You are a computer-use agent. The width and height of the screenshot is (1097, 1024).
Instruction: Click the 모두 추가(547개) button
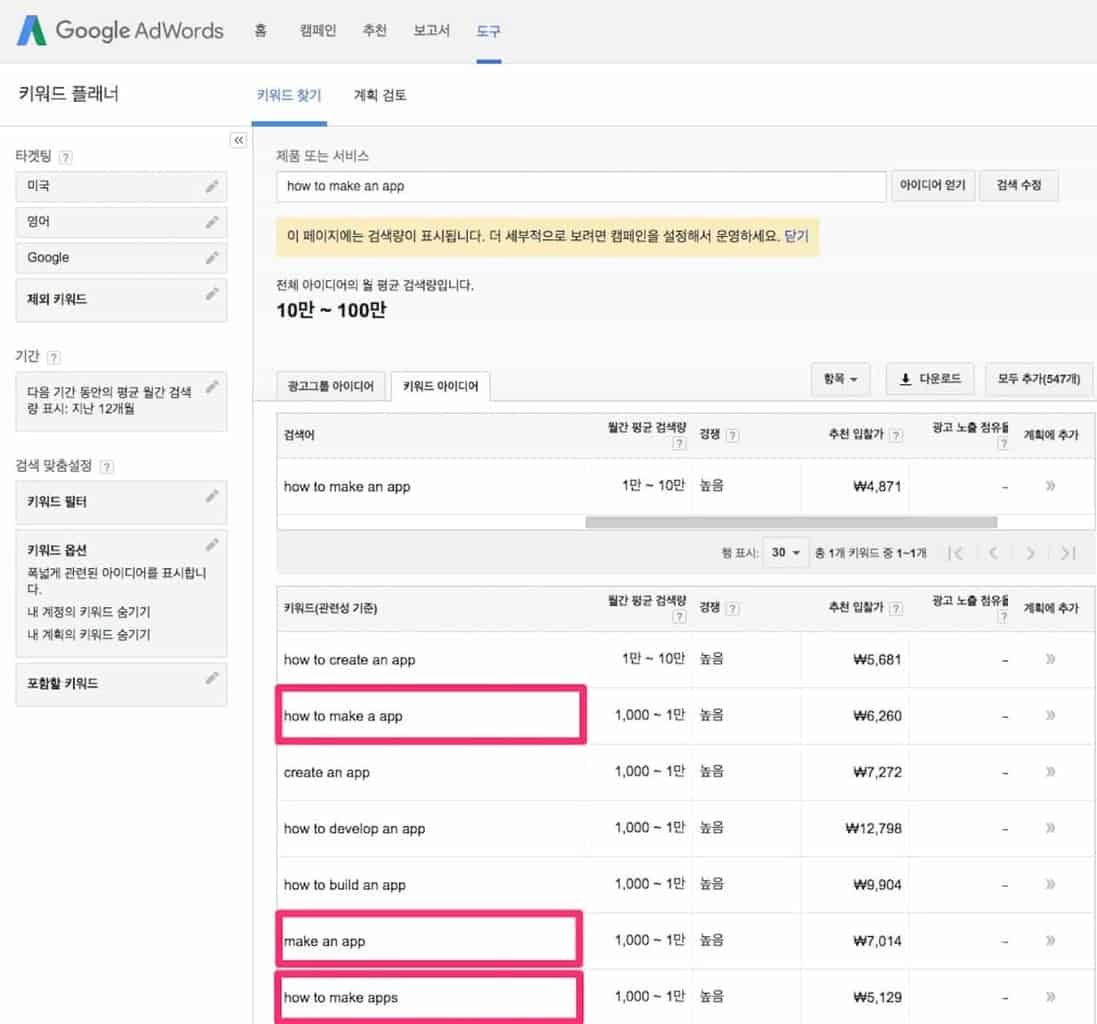point(1039,379)
